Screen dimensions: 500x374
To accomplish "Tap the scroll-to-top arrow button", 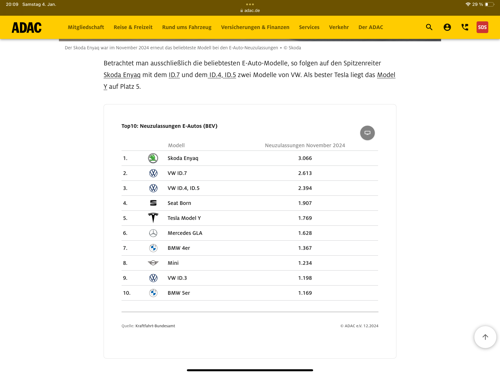I will tap(485, 337).
